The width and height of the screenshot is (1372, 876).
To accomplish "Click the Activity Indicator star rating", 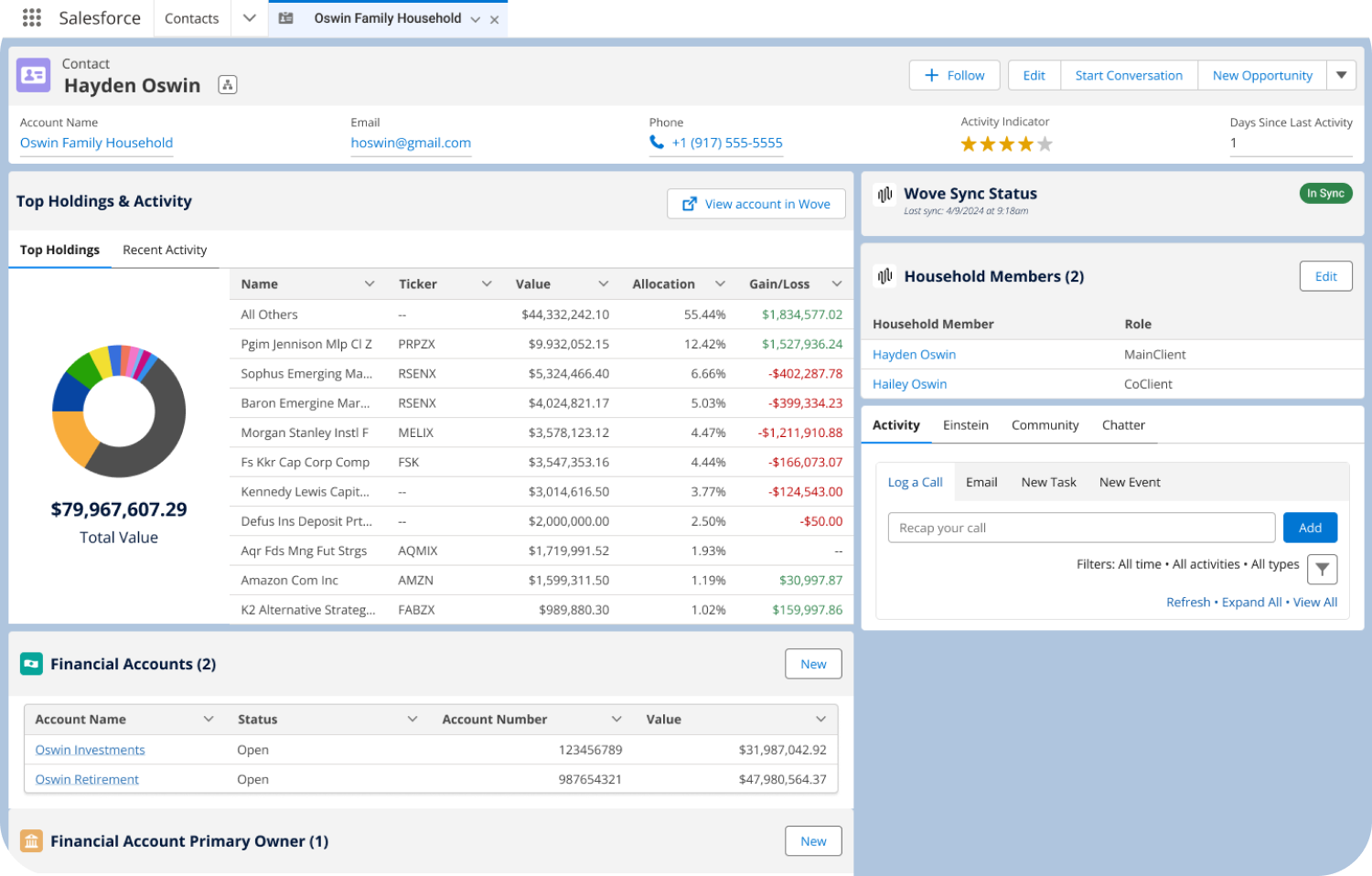I will (1006, 144).
